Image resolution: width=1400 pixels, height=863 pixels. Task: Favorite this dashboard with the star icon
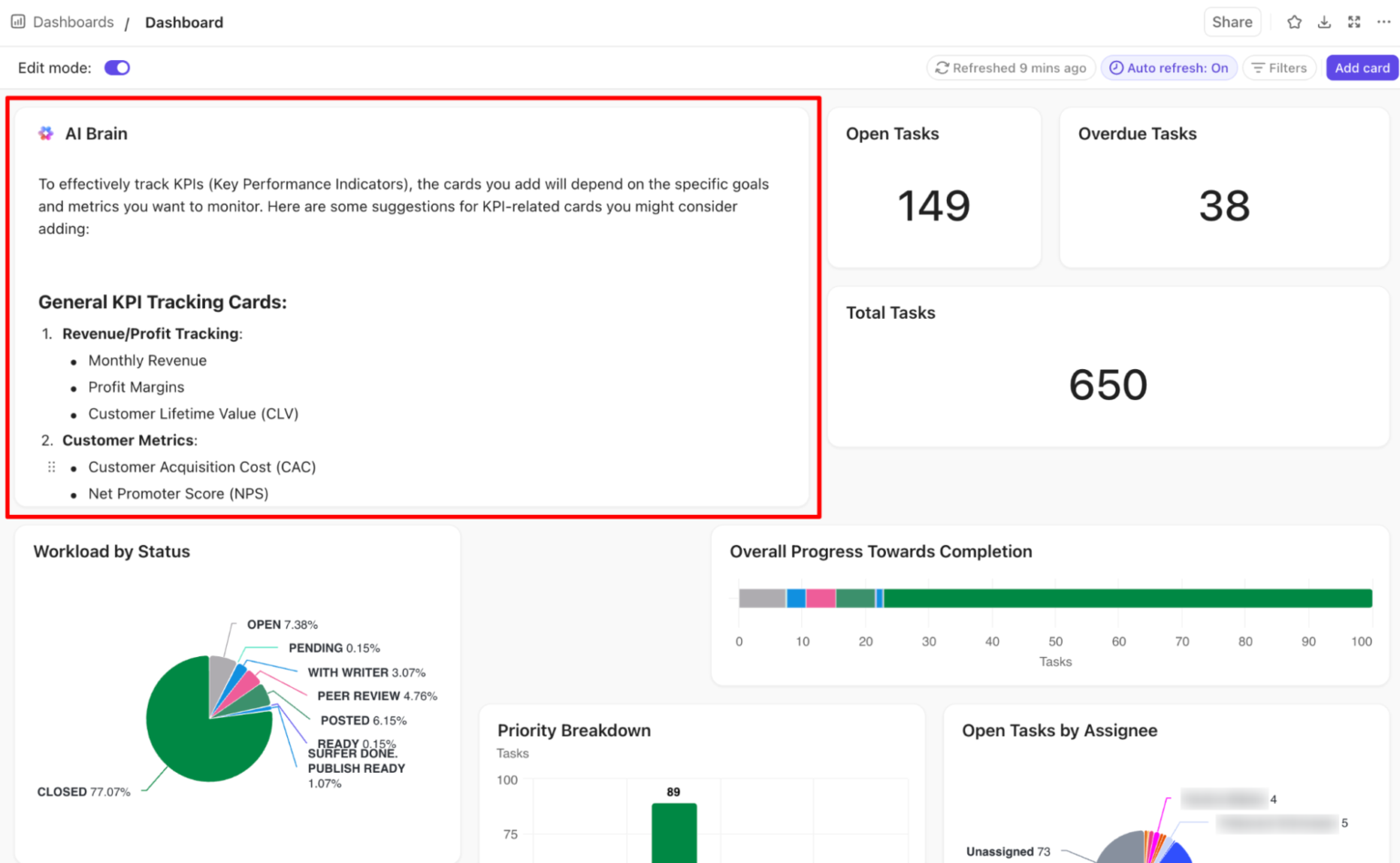coord(1293,22)
